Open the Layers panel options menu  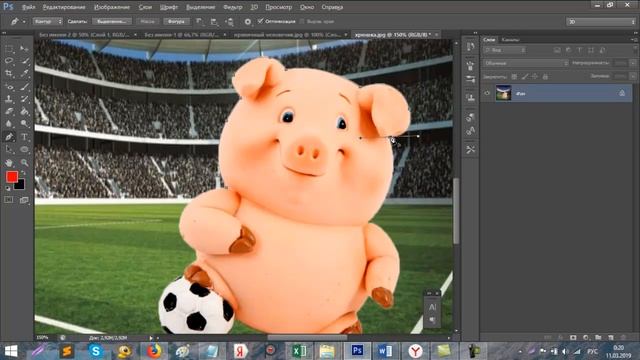(634, 40)
